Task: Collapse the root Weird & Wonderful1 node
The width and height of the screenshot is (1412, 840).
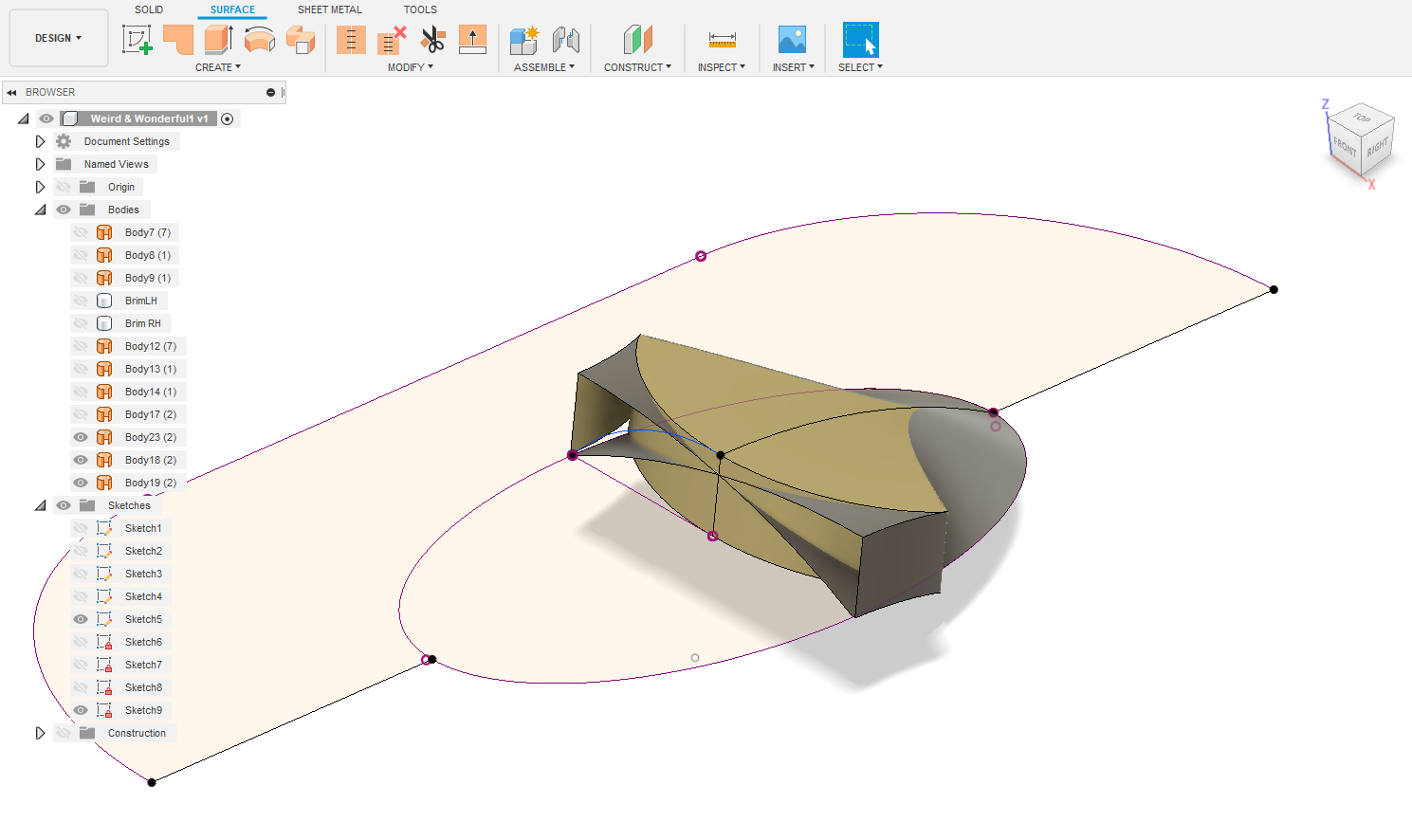Action: coord(23,119)
